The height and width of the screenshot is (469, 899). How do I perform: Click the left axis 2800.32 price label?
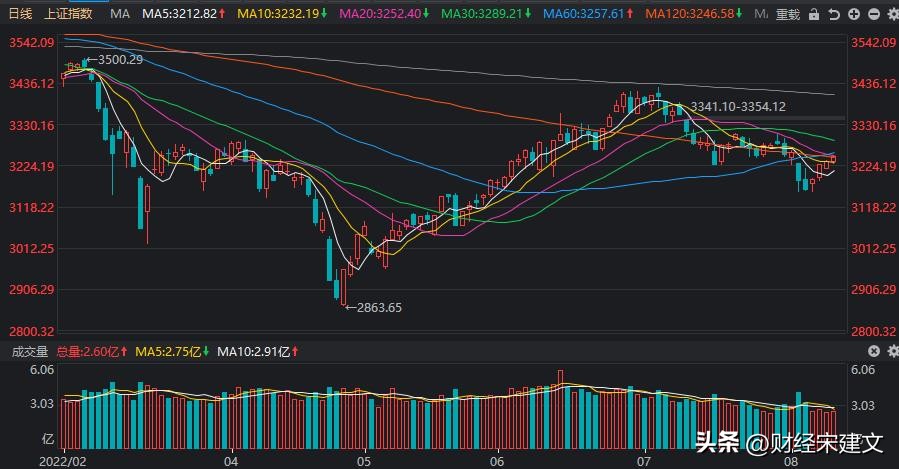point(32,331)
